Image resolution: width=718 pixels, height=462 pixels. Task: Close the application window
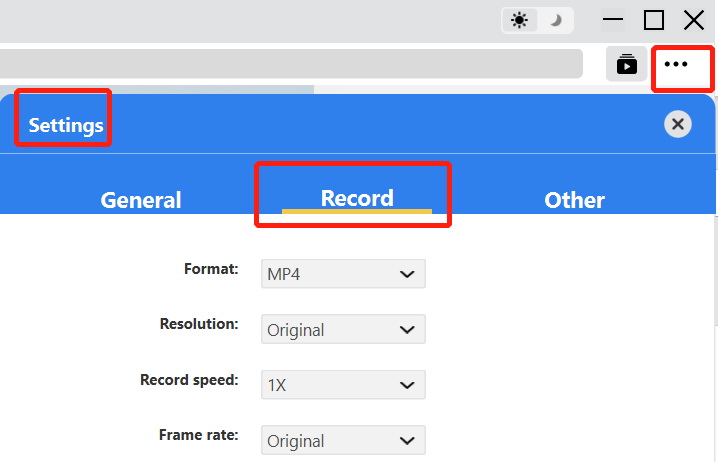coord(694,20)
